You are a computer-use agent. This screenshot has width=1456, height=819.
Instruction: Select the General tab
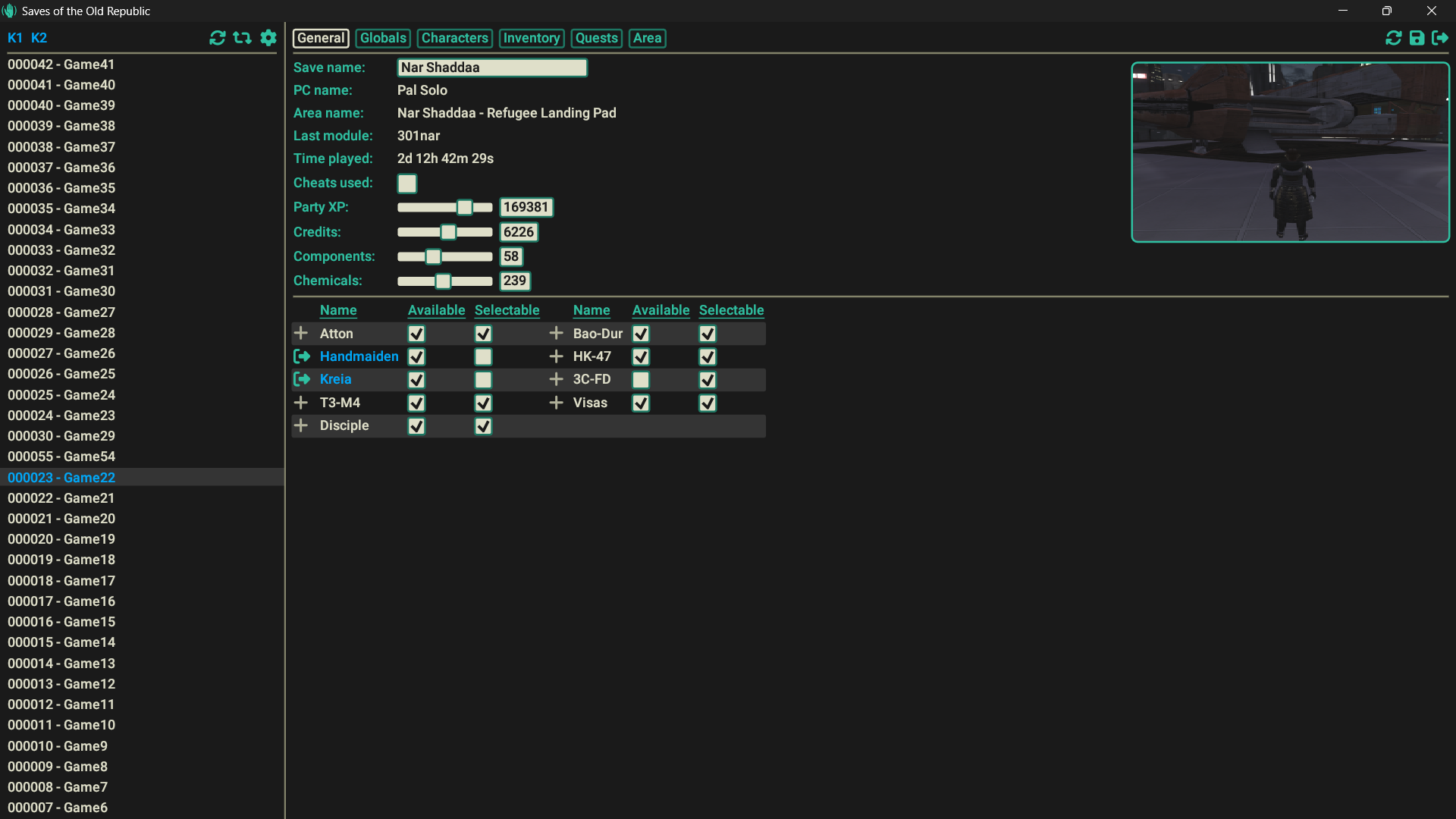(x=321, y=38)
